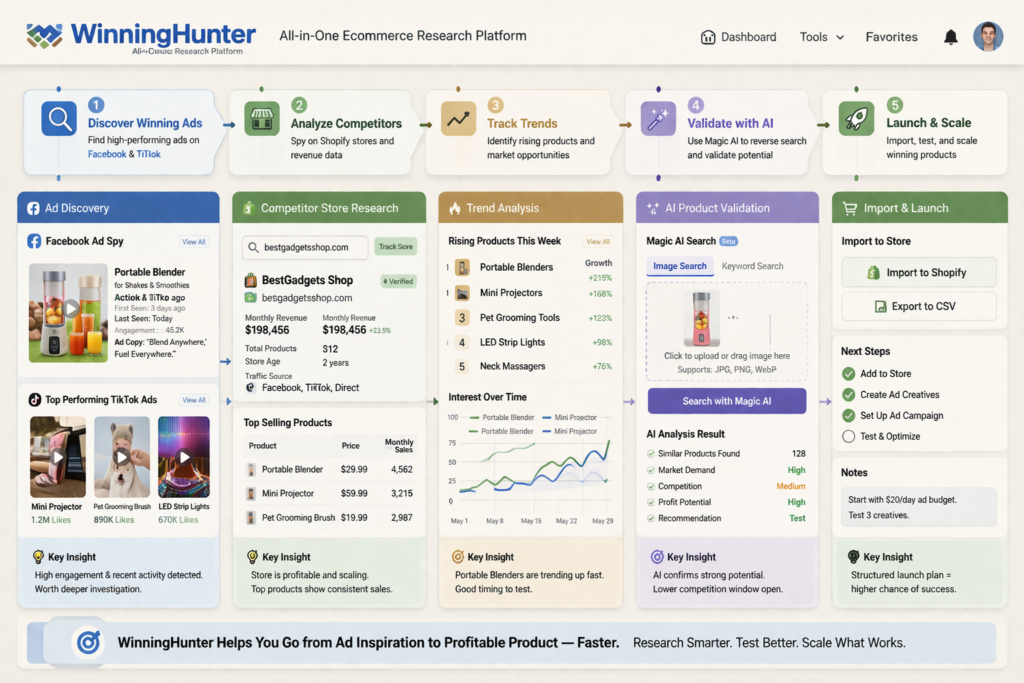This screenshot has width=1024, height=683.
Task: Open the notification bell
Action: pos(950,36)
